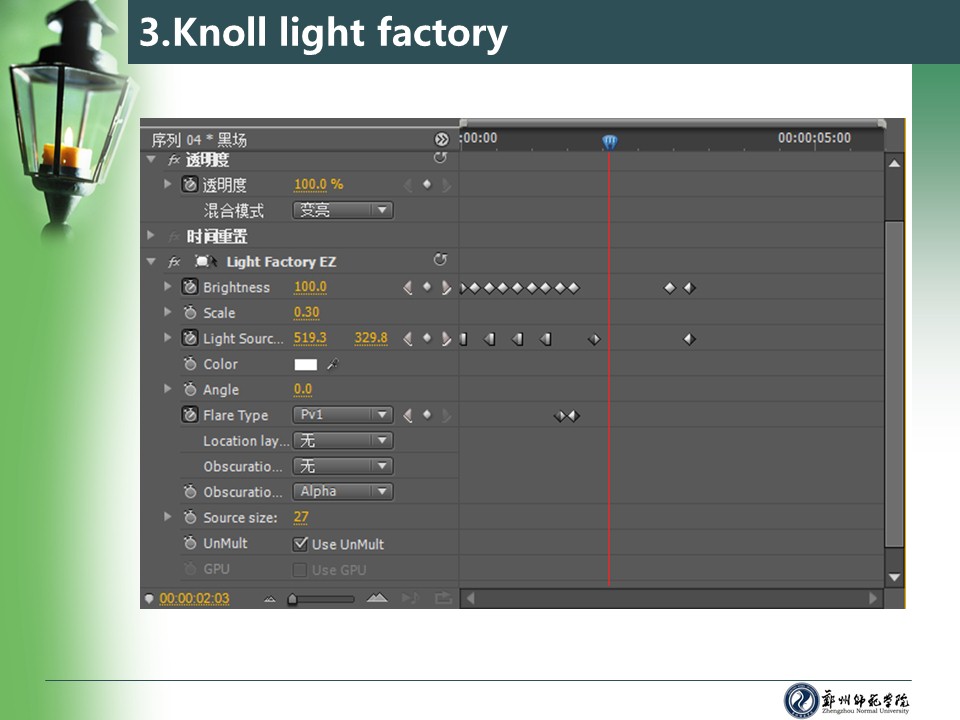Click the play audio button
This screenshot has width=960, height=720.
pos(410,598)
